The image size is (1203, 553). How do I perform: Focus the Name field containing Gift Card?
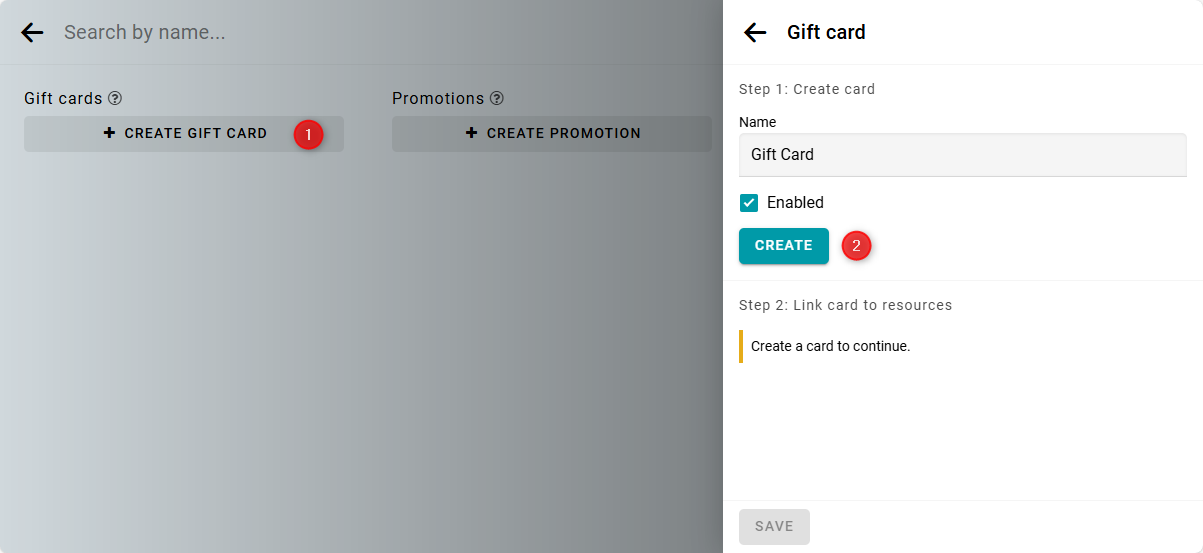(962, 155)
